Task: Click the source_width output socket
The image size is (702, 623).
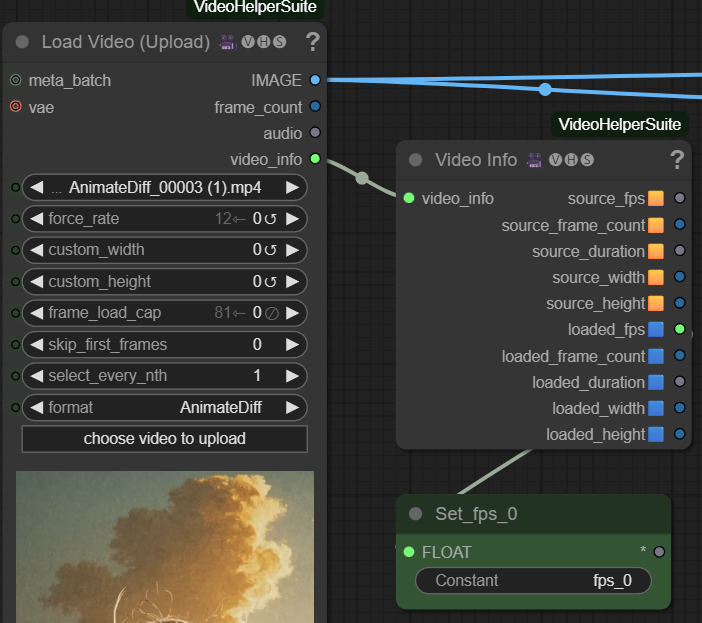Action: coord(680,277)
